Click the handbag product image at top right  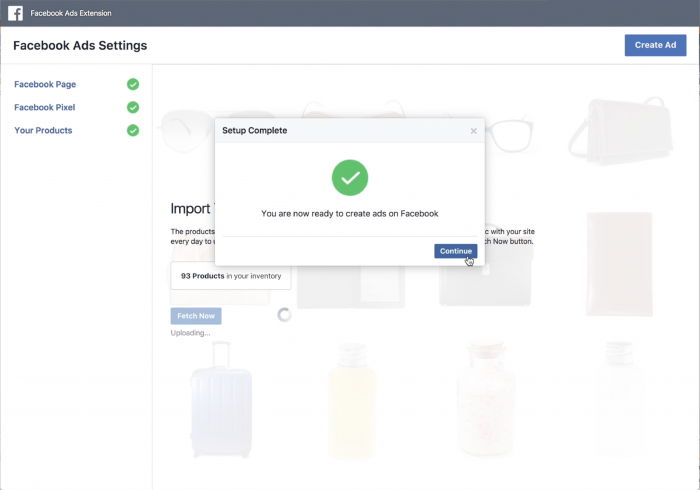coord(621,130)
